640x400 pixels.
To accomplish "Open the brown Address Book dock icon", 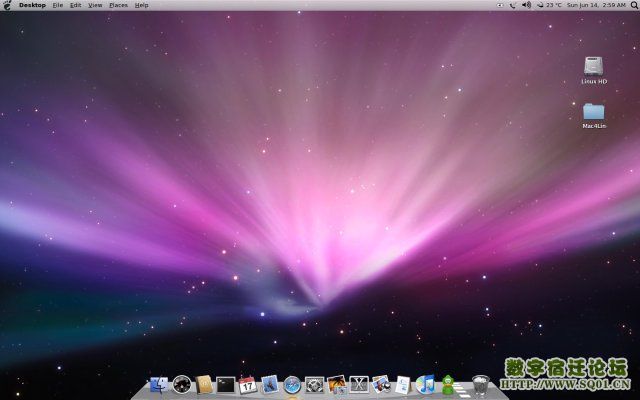I will click(204, 384).
